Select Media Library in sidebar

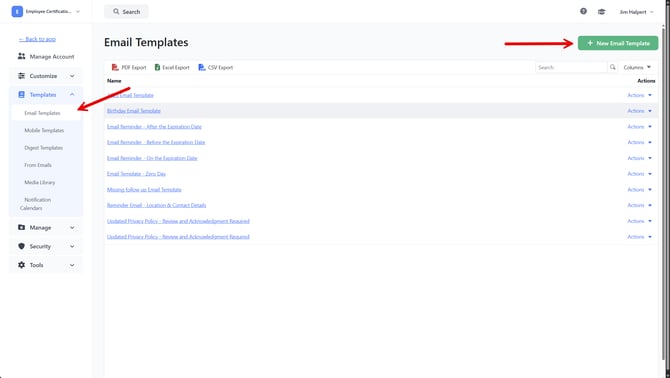point(40,182)
